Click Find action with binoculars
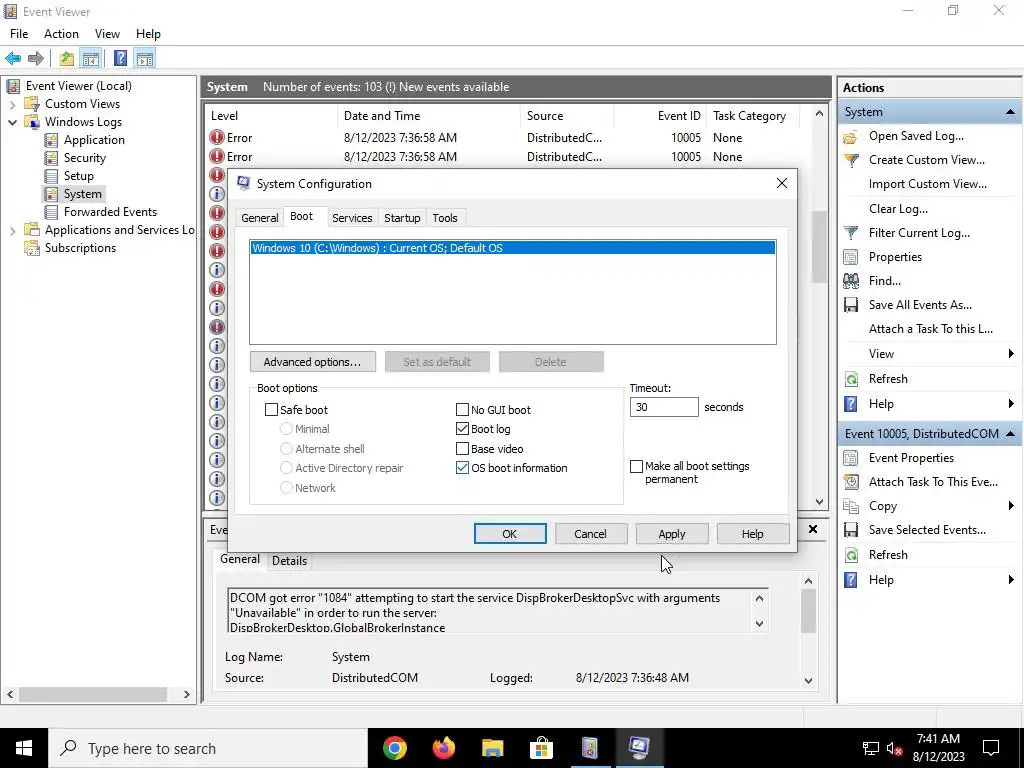This screenshot has height=768, width=1024. coord(884,281)
